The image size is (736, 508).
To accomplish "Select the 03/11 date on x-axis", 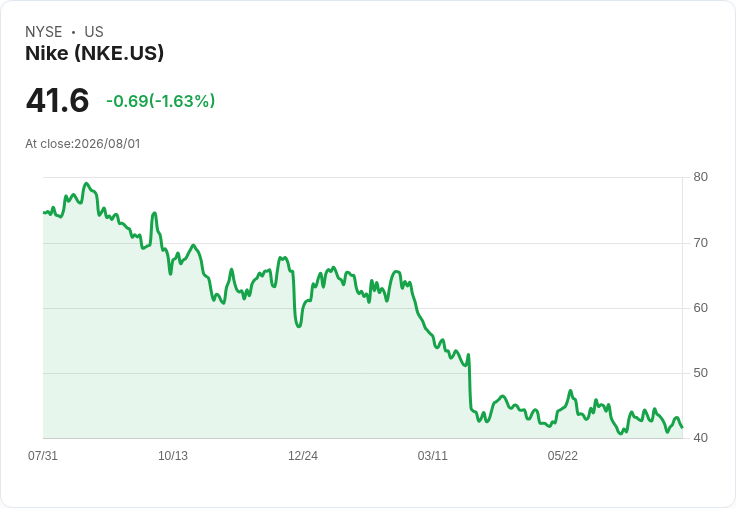I will coord(433,455).
